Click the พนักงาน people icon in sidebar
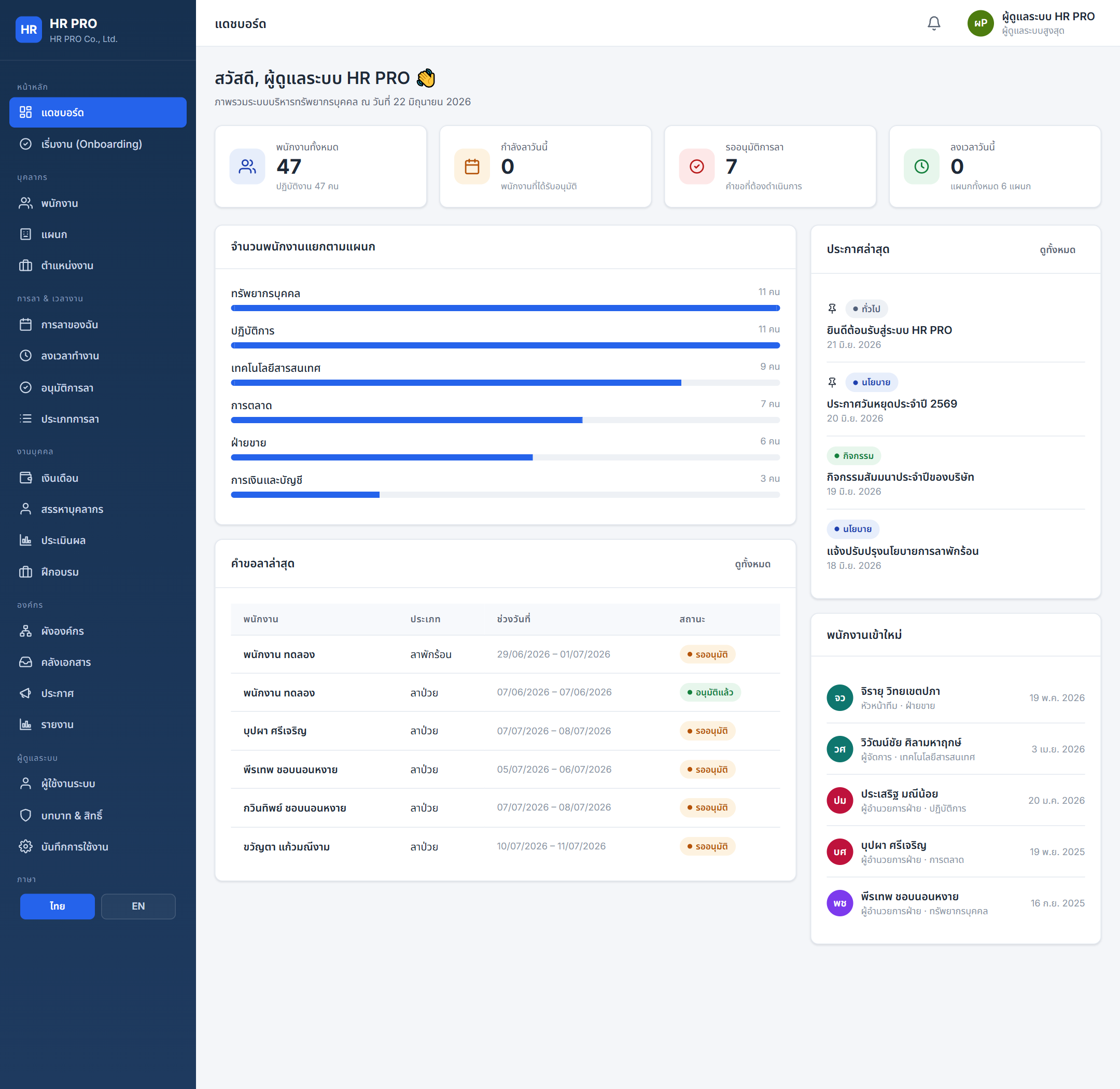 click(x=26, y=203)
